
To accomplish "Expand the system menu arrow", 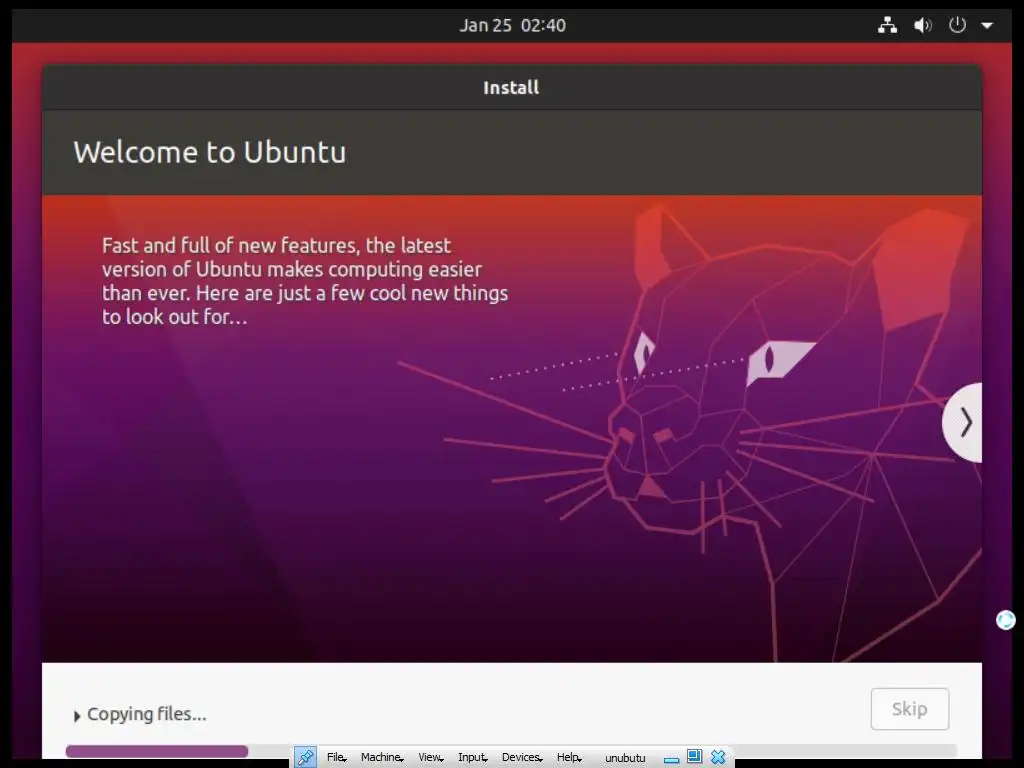I will [987, 26].
